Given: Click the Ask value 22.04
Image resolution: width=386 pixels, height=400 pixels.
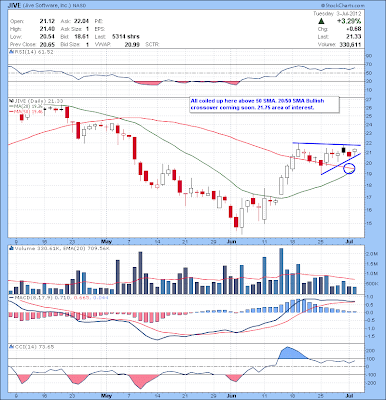Looking at the screenshot, I should [x=81, y=21].
